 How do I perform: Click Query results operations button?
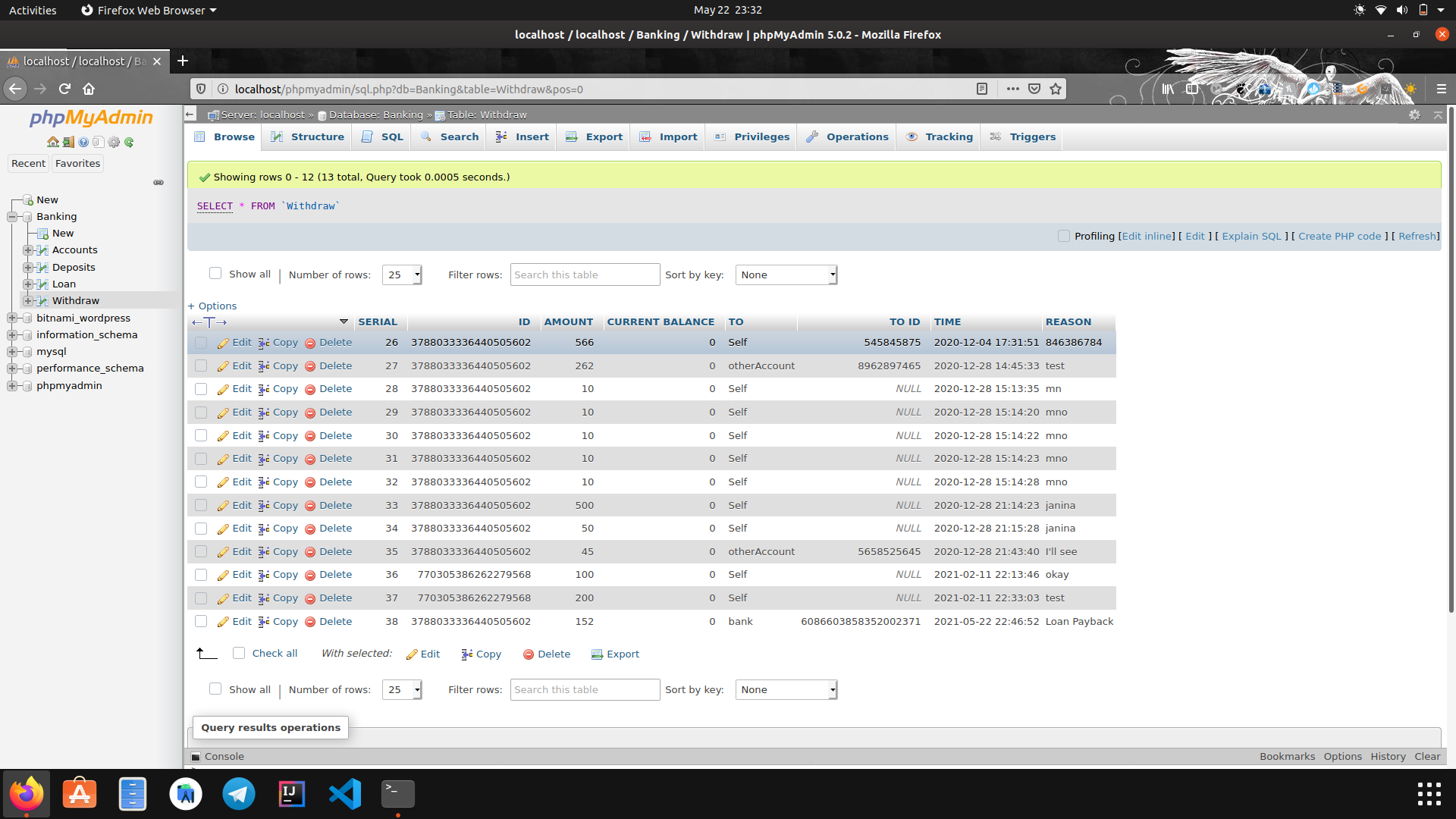click(x=271, y=727)
